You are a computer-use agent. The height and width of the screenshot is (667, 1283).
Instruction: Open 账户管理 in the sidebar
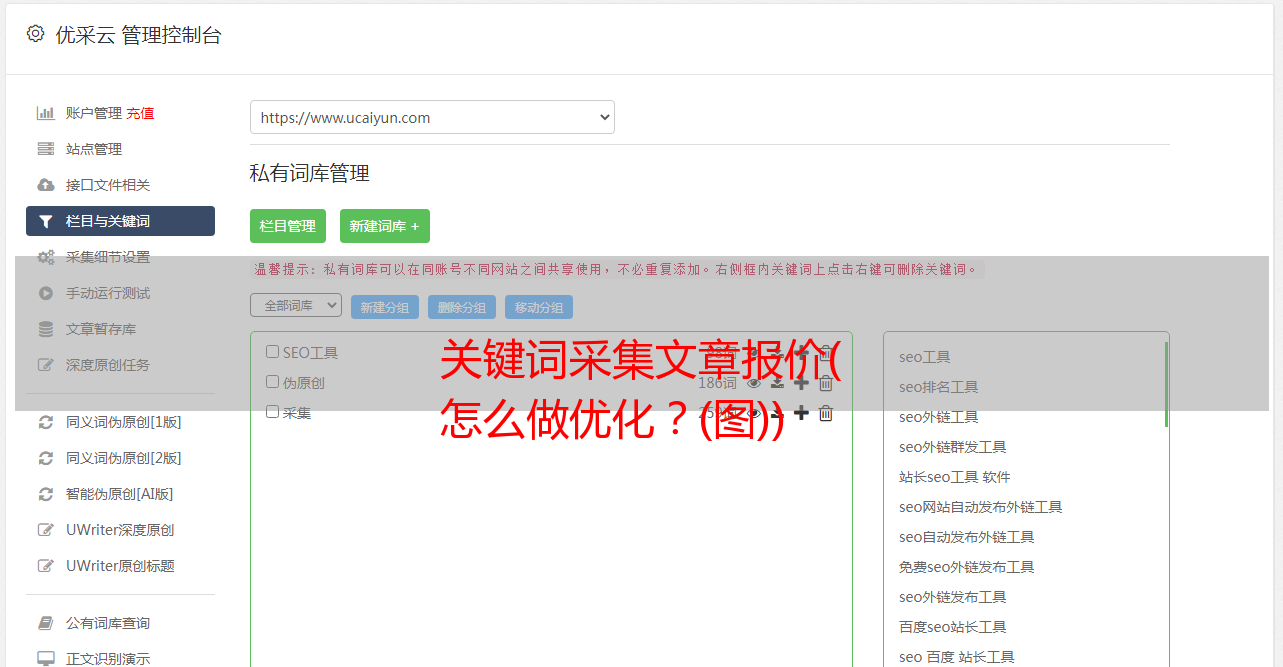[x=94, y=113]
